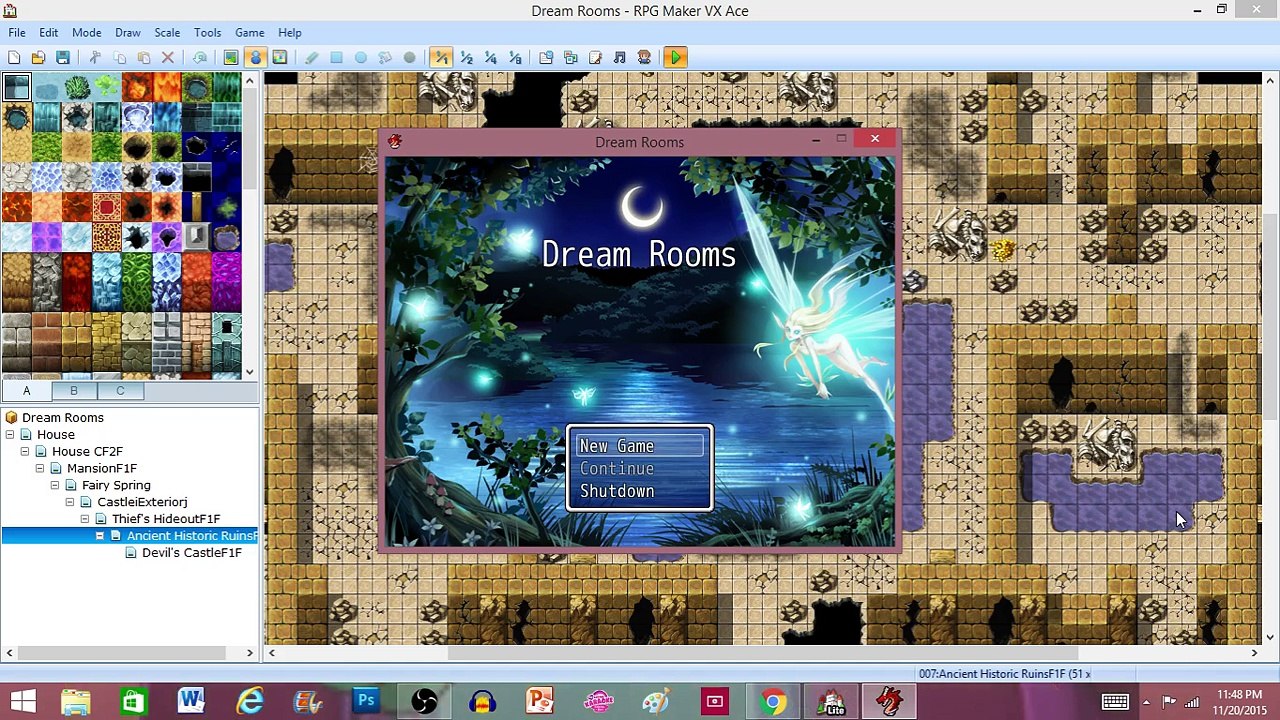
Task: Open the Draw menu
Action: coord(127,32)
